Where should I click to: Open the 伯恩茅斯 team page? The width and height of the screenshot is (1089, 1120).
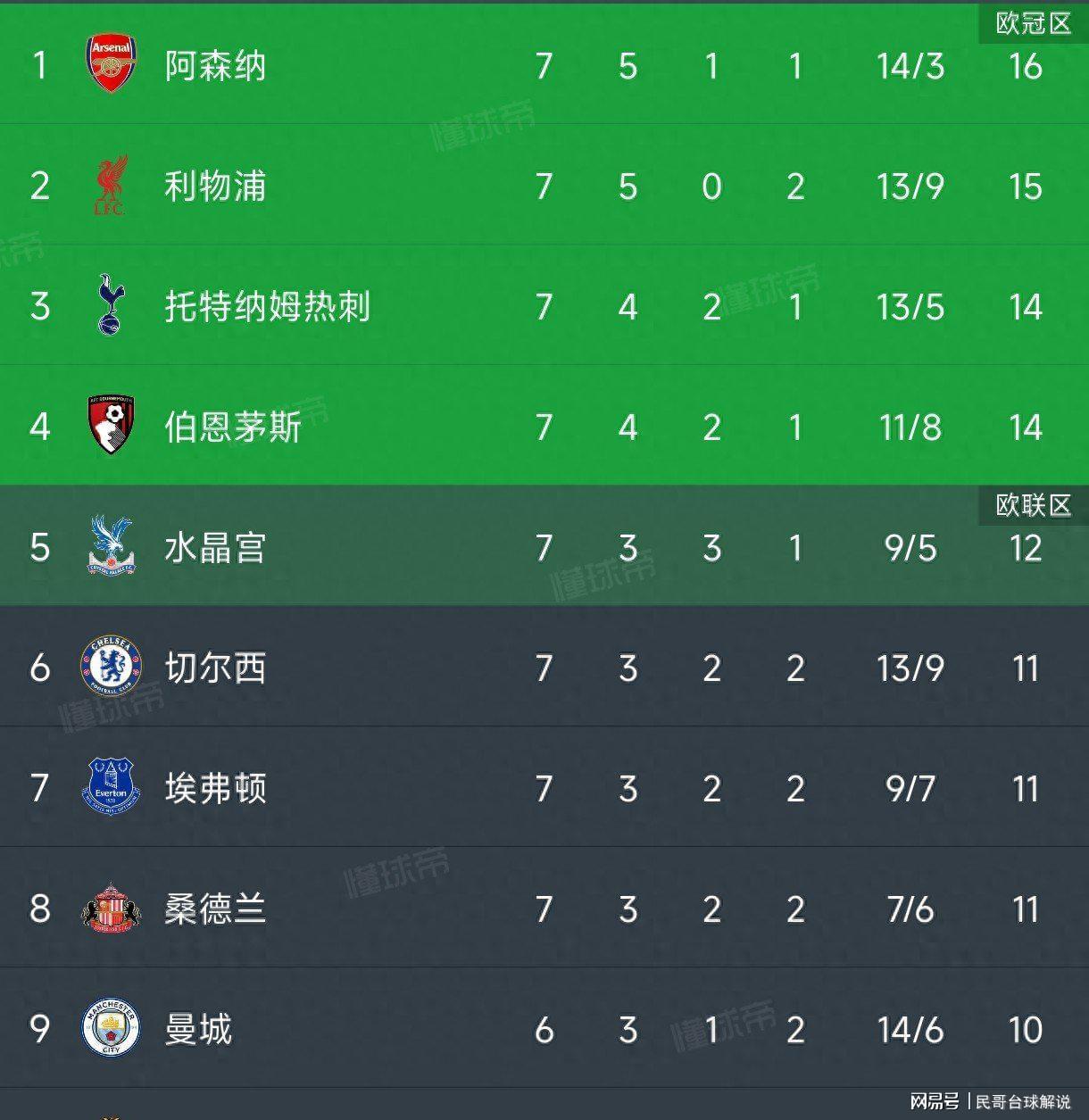click(233, 427)
